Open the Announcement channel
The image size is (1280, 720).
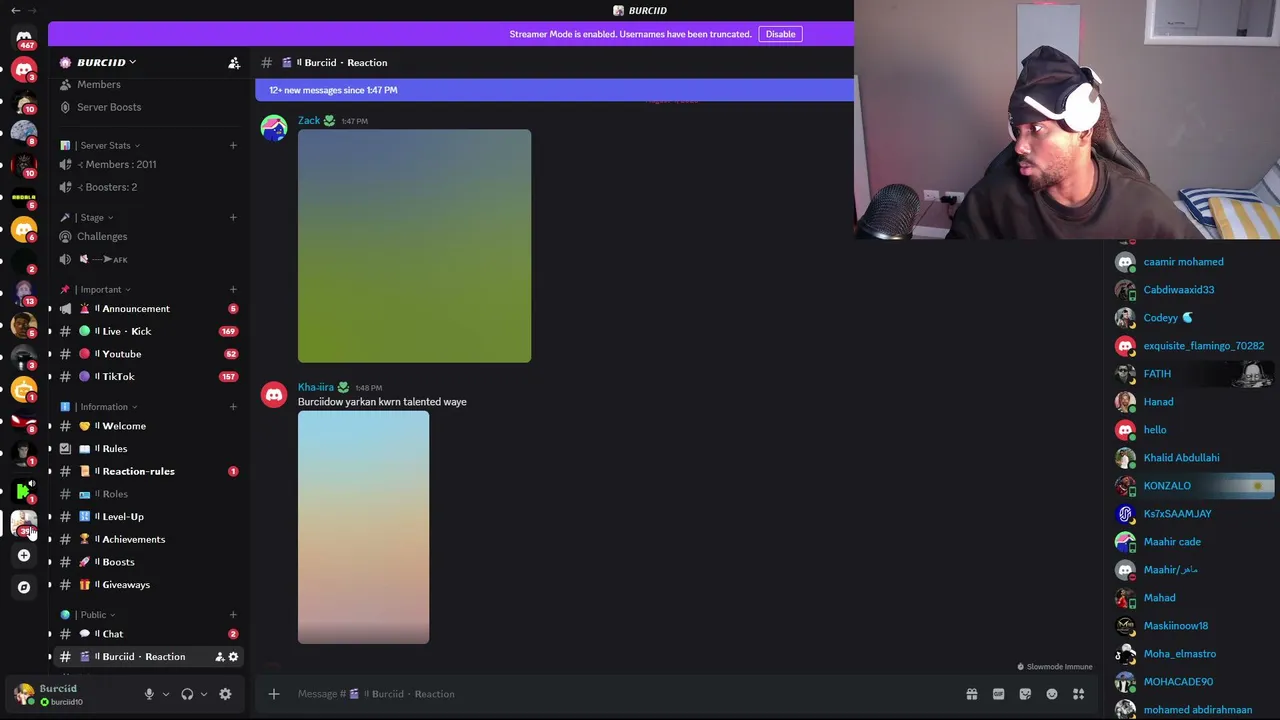tap(148, 309)
